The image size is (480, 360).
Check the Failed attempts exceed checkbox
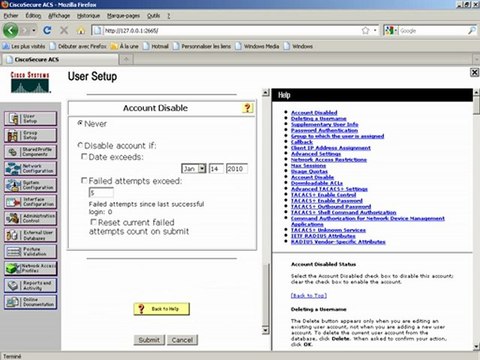(x=84, y=180)
